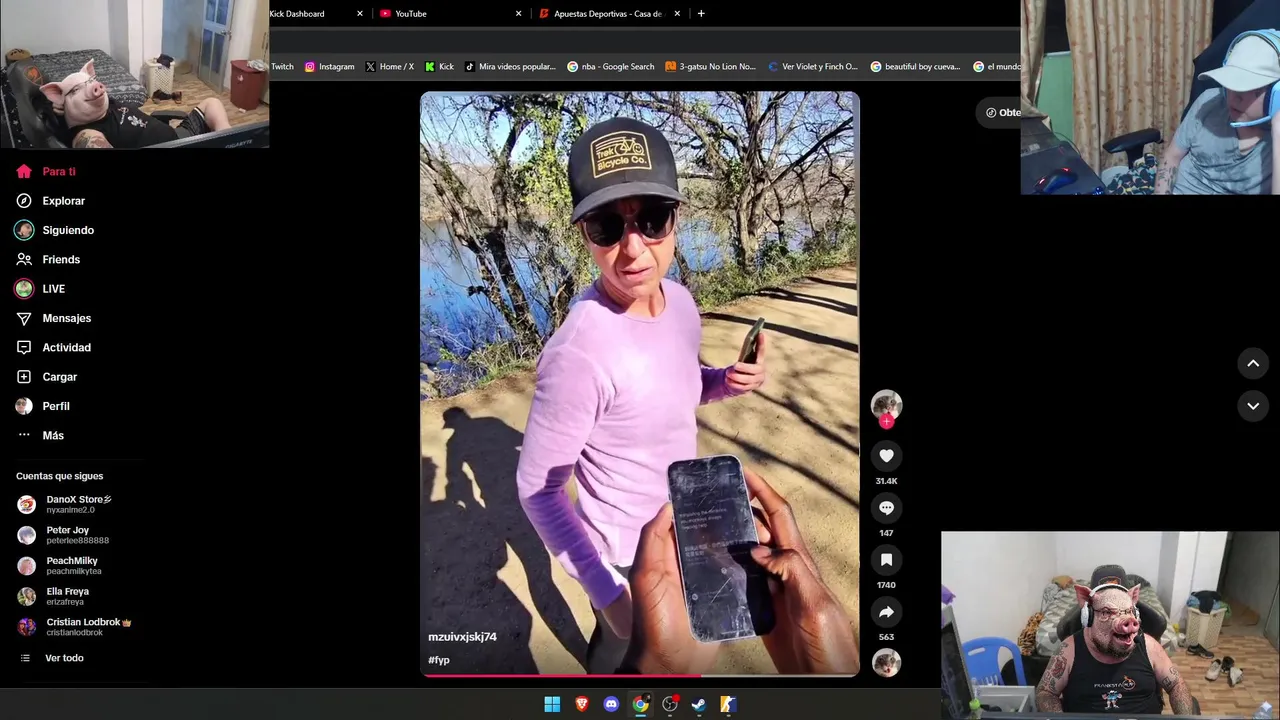Open the Ver Violet y Finch bookmark
This screenshot has width=1280, height=720.
pyautogui.click(x=813, y=67)
